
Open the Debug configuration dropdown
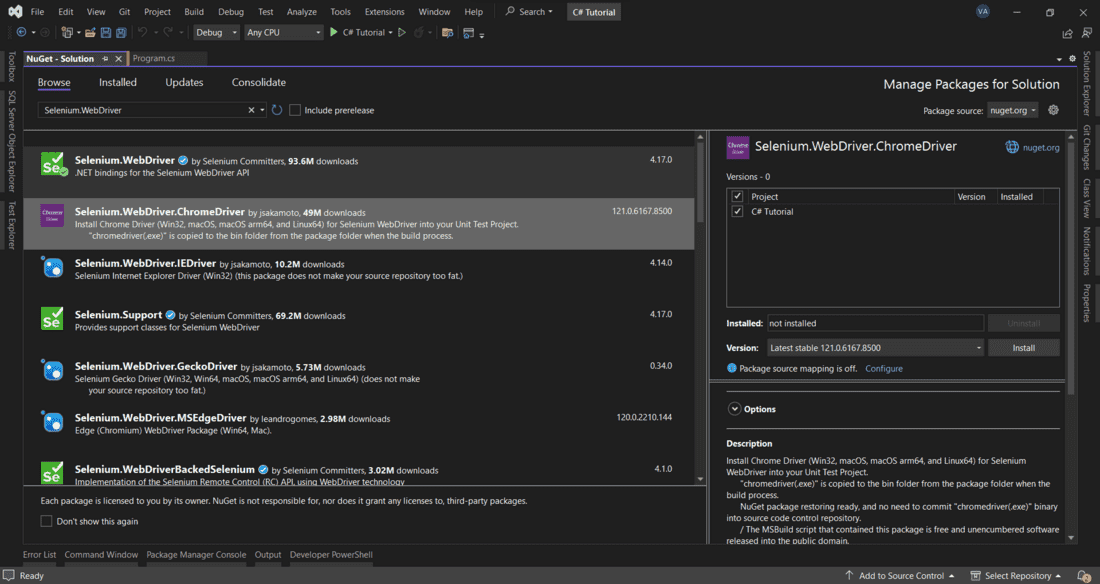[216, 32]
